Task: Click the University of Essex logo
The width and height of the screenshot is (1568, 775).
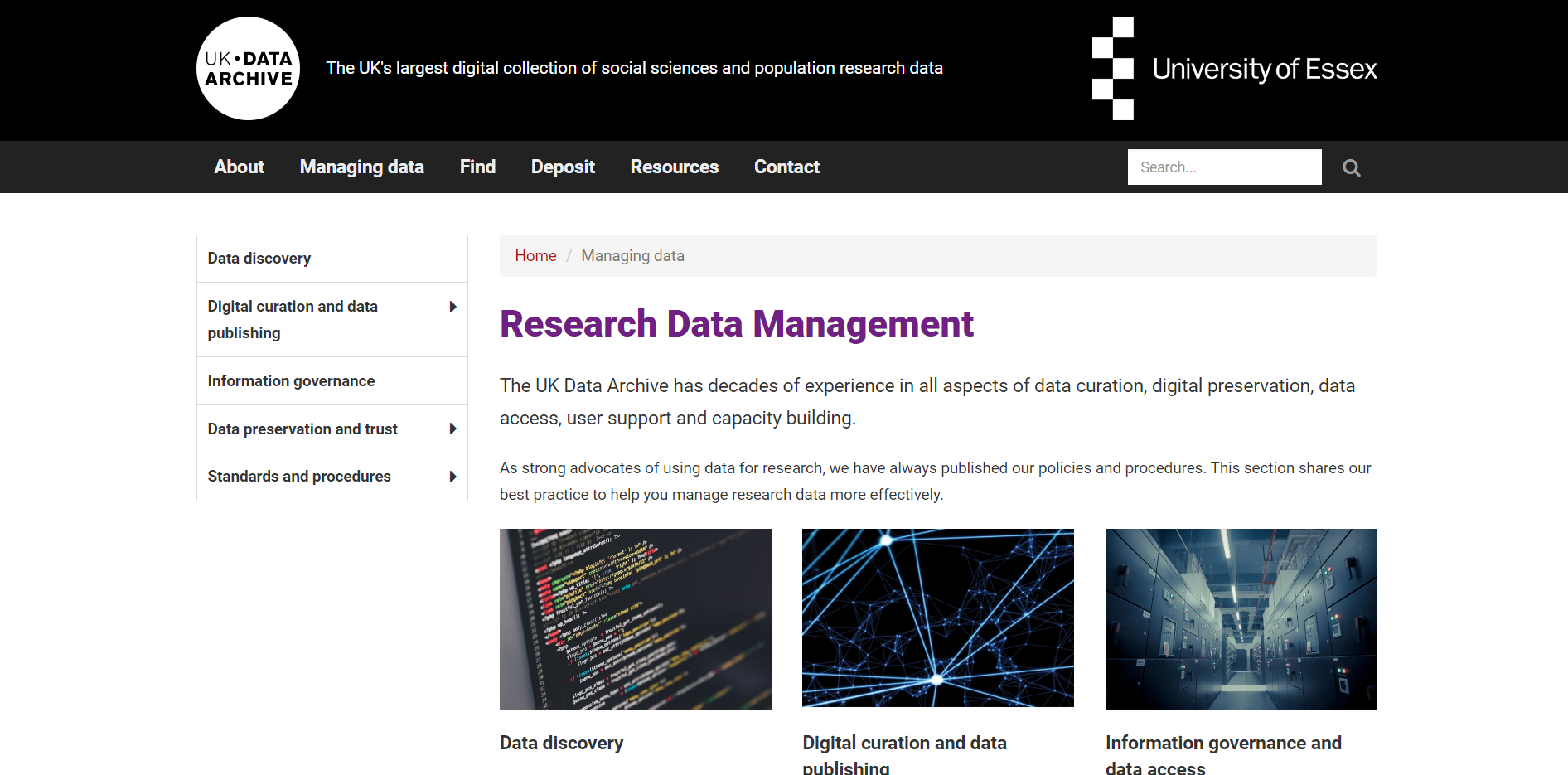Action: click(x=1234, y=69)
